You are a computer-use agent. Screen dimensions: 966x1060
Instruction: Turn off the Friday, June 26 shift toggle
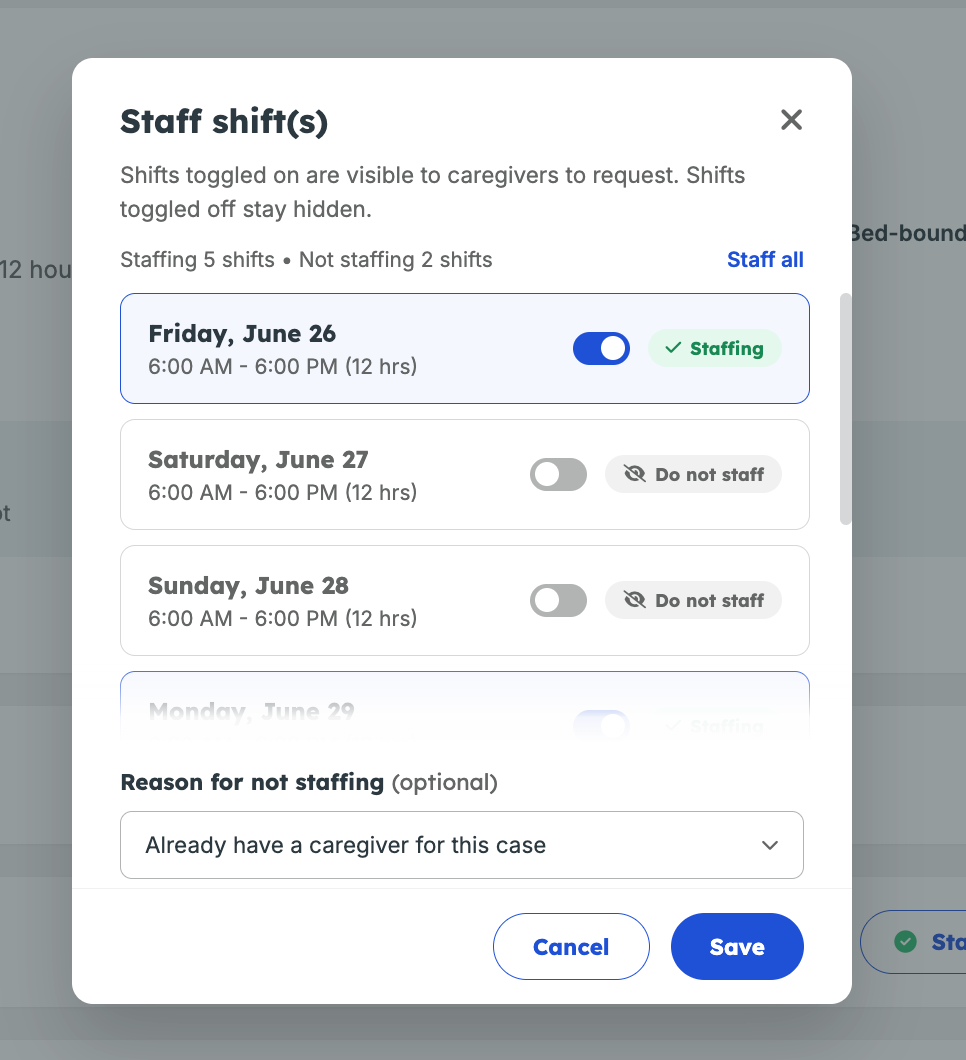[x=601, y=348]
